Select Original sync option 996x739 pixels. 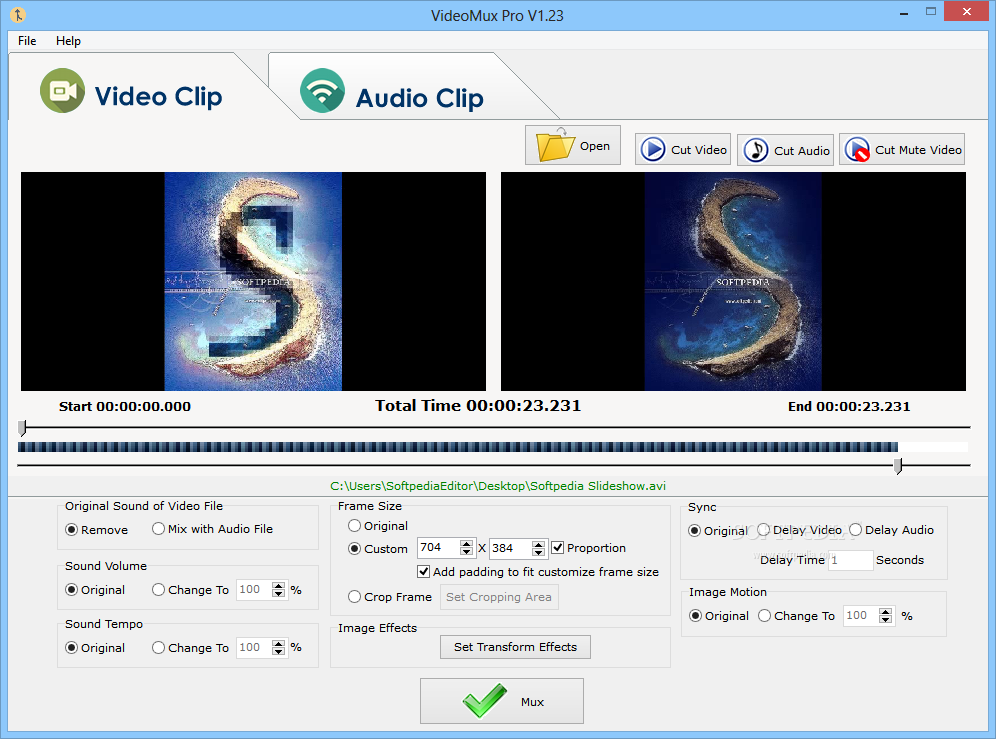pos(718,531)
